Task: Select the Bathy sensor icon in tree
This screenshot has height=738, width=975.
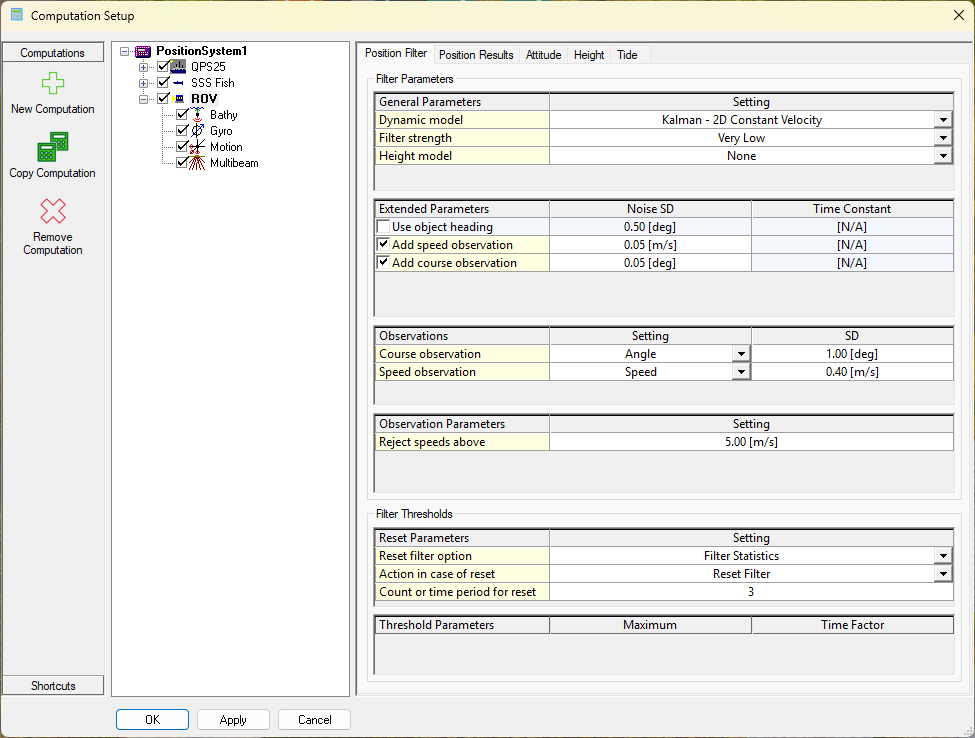Action: pyautogui.click(x=198, y=115)
